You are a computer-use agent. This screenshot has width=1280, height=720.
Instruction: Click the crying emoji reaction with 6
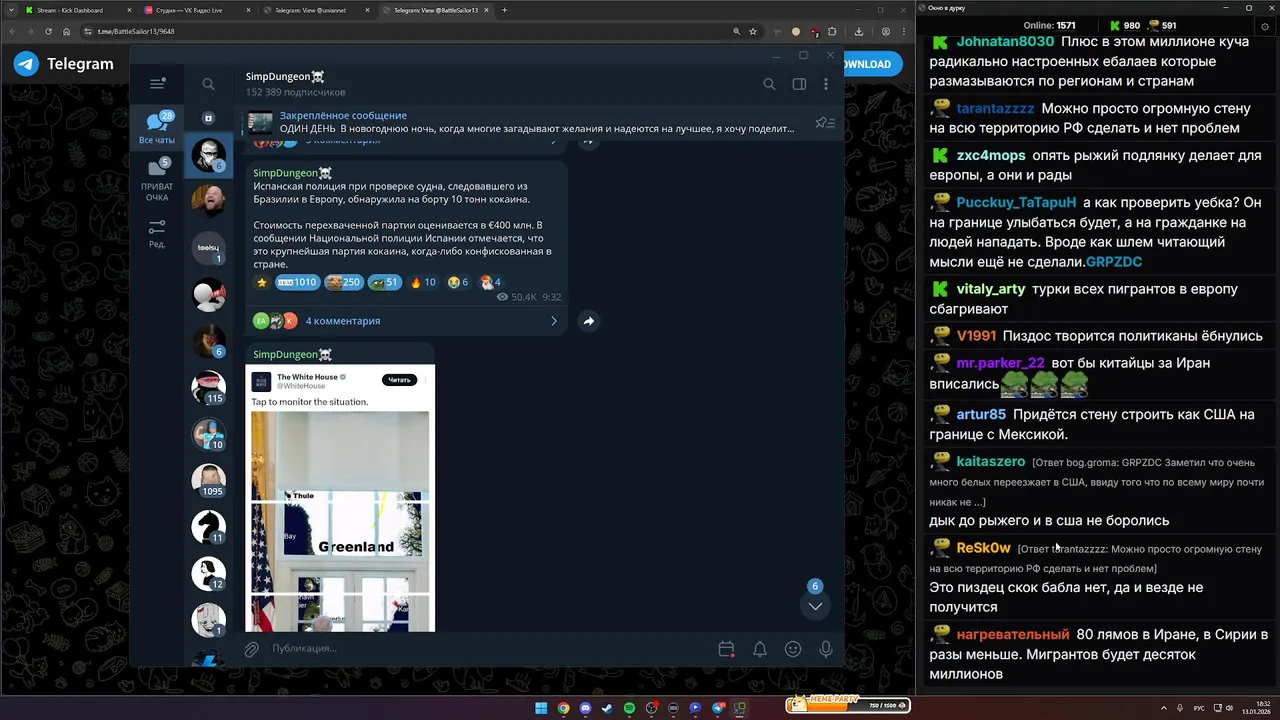(x=458, y=282)
